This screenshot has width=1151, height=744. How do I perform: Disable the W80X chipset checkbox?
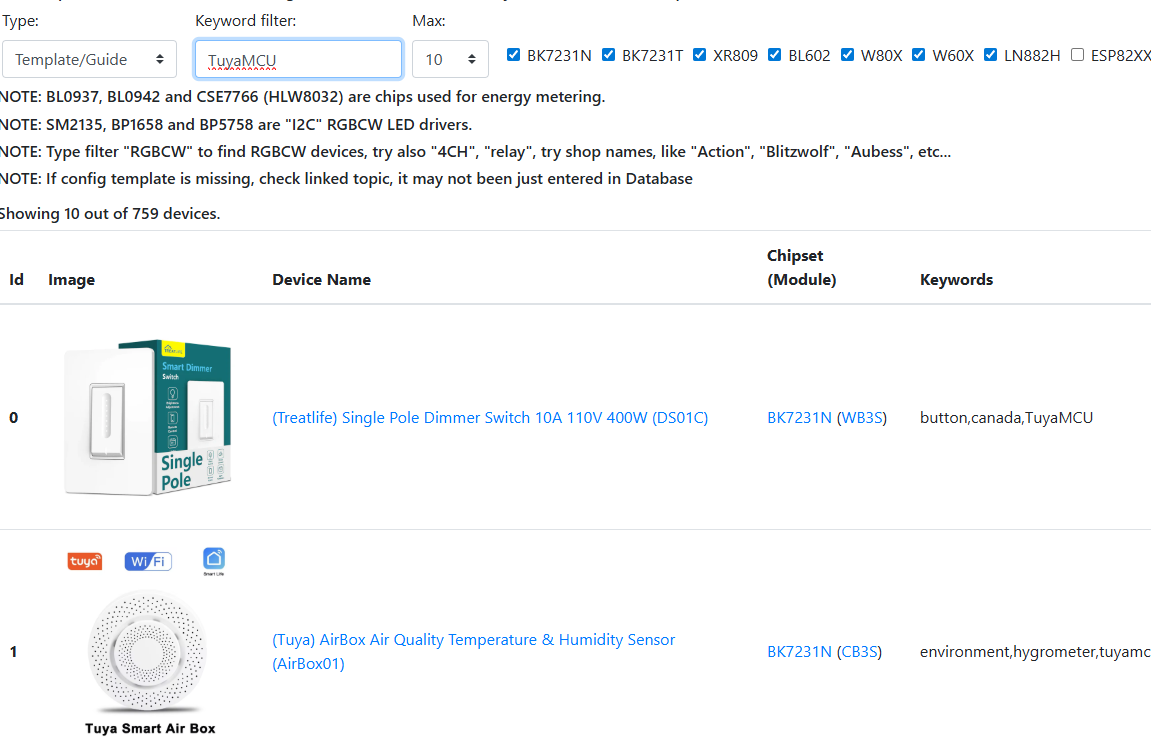coord(847,55)
